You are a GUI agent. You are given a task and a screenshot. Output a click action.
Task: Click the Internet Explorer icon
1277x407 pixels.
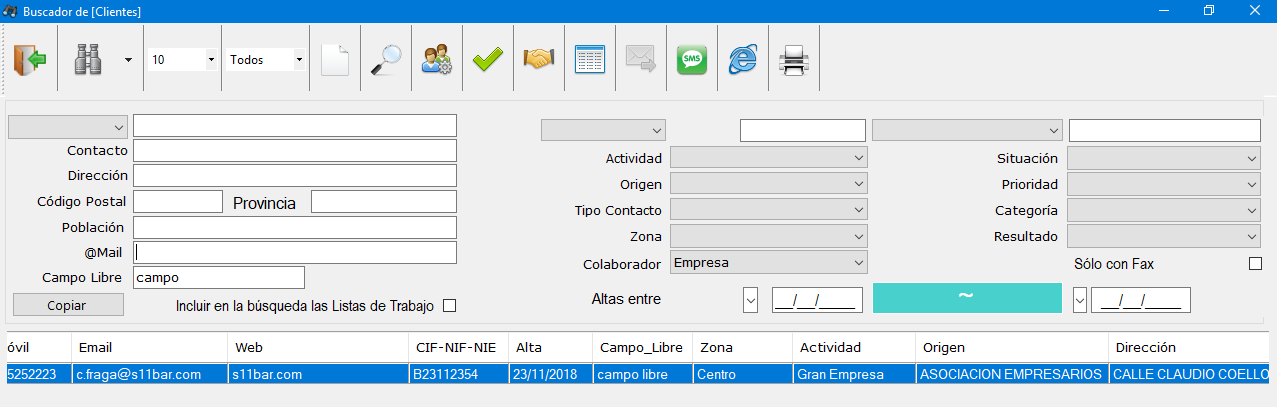[743, 60]
